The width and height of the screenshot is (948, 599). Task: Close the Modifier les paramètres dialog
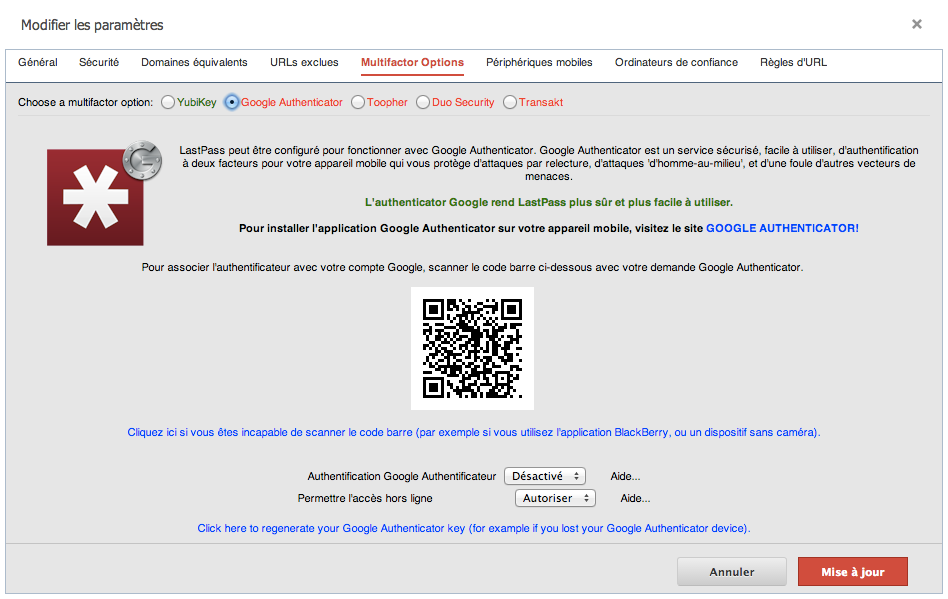click(x=917, y=24)
